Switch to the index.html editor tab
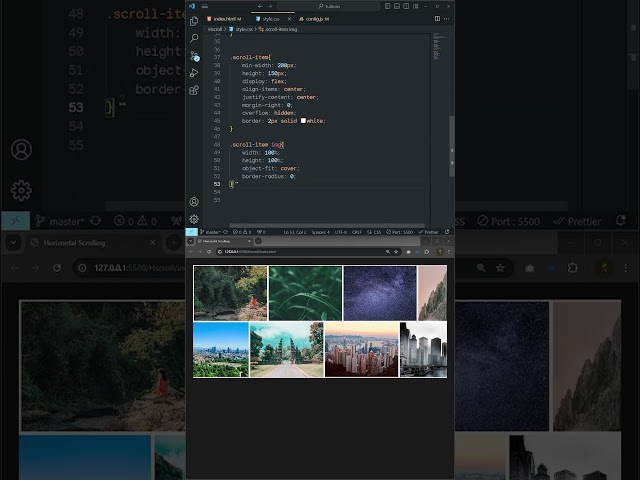Viewport: 640px width, 480px height. click(224, 19)
